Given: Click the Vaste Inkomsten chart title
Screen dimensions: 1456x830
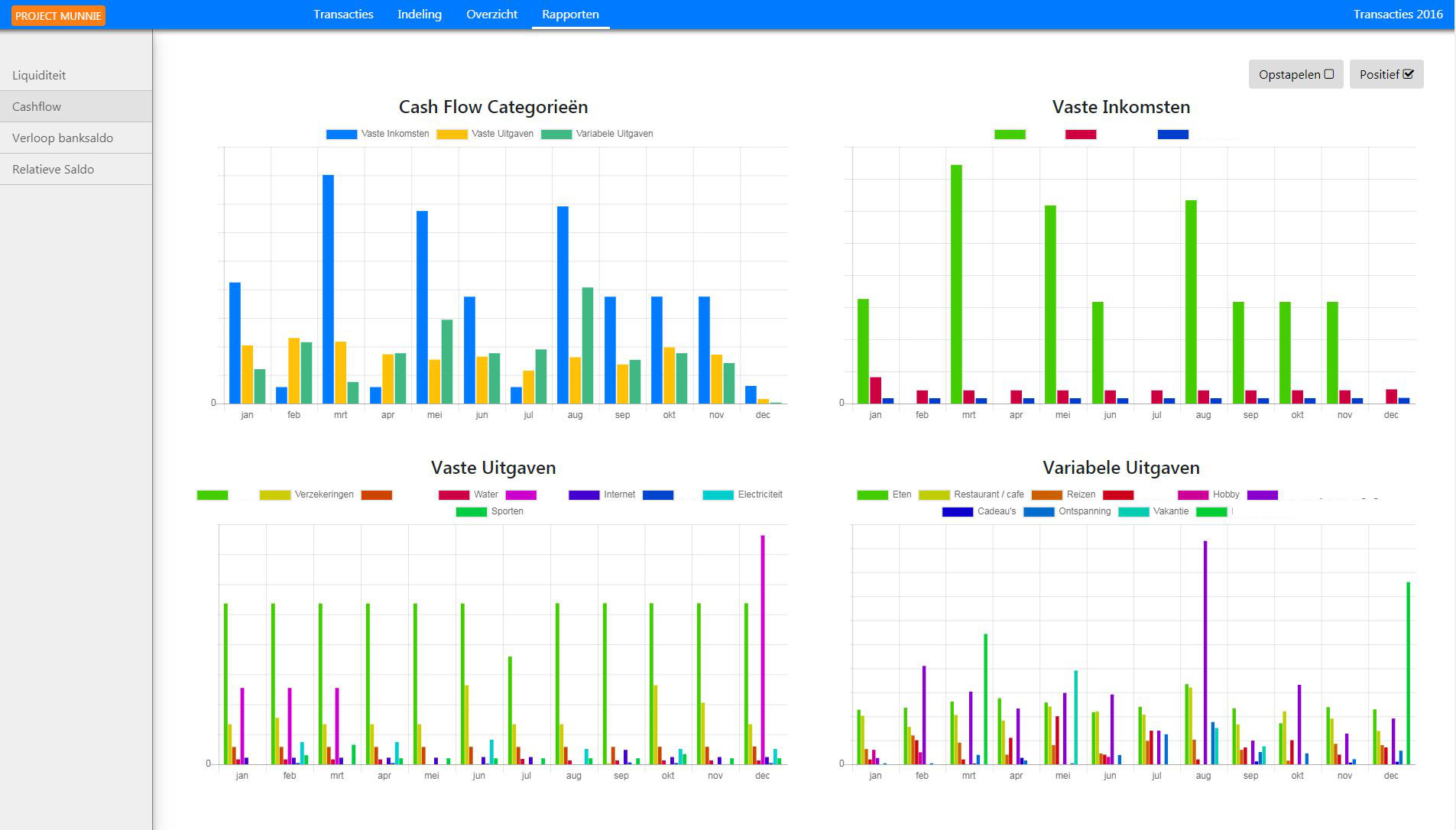Looking at the screenshot, I should (x=1121, y=107).
